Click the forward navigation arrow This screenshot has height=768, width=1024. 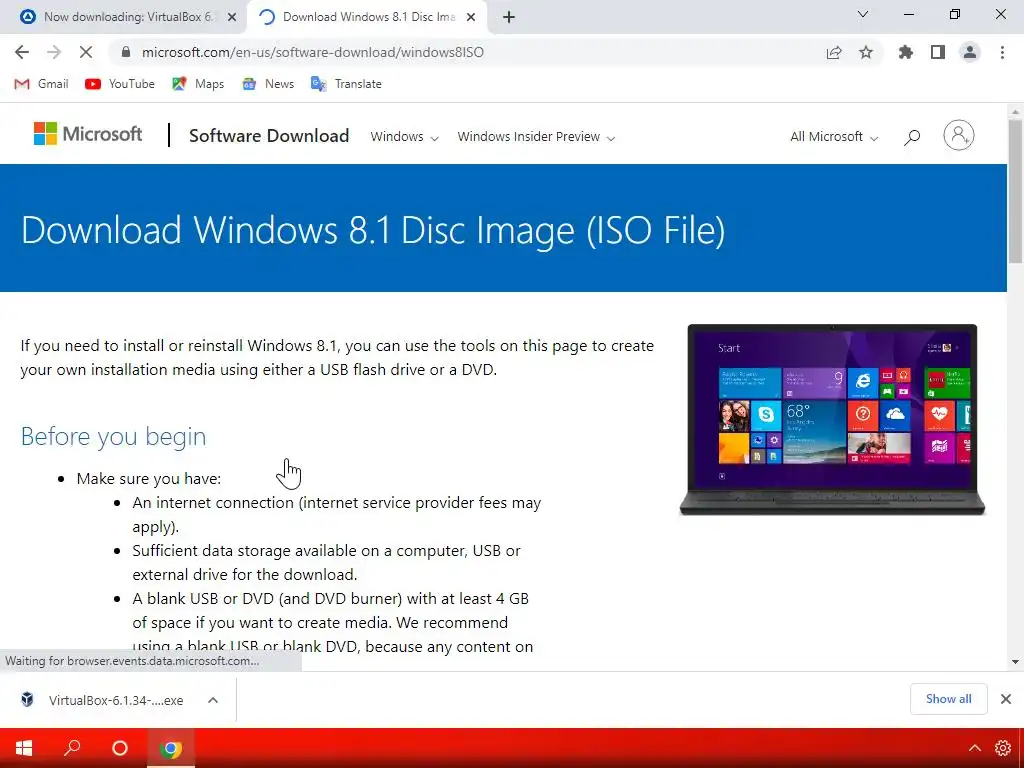[54, 52]
